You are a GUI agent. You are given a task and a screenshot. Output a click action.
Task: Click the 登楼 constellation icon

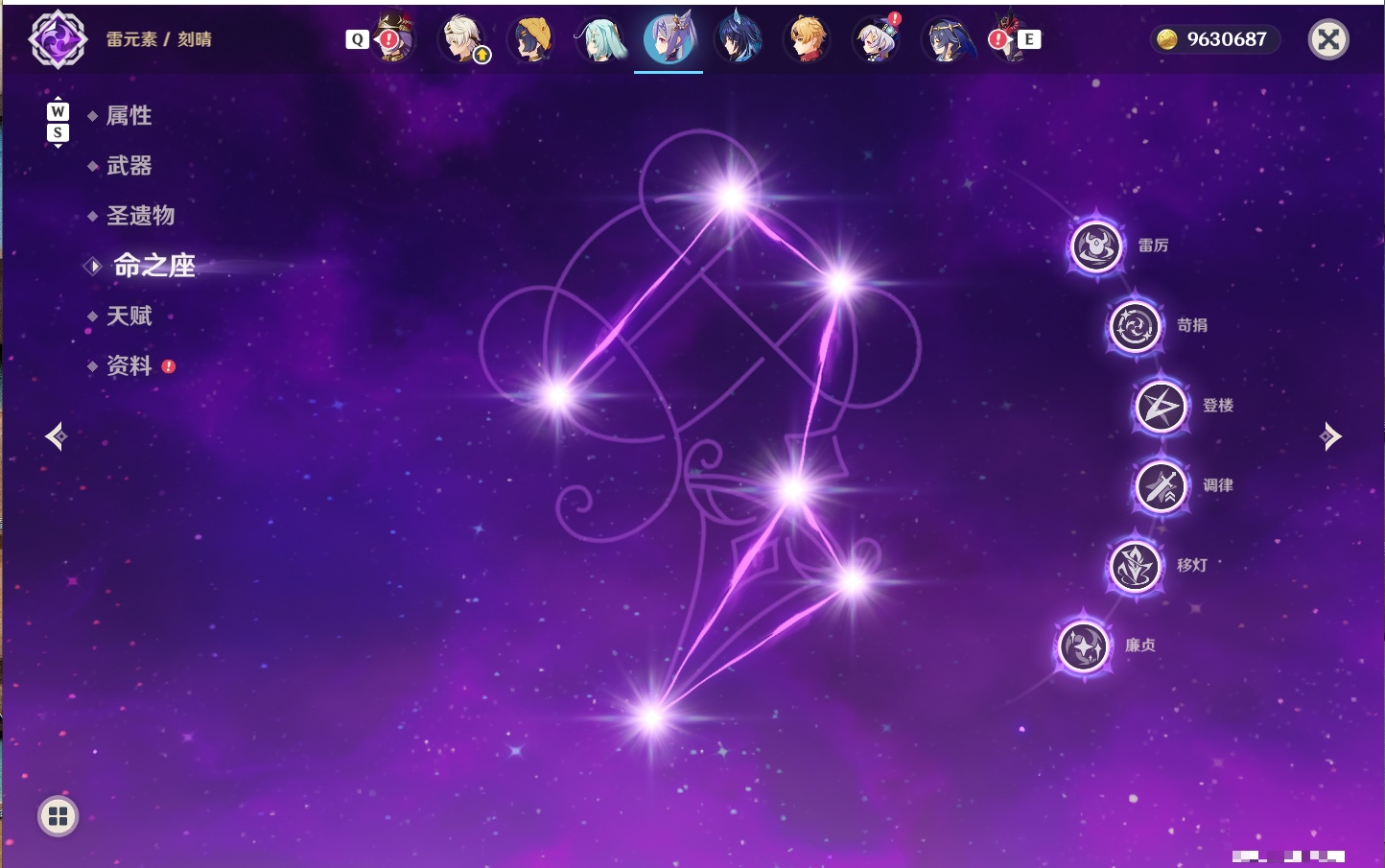1162,407
